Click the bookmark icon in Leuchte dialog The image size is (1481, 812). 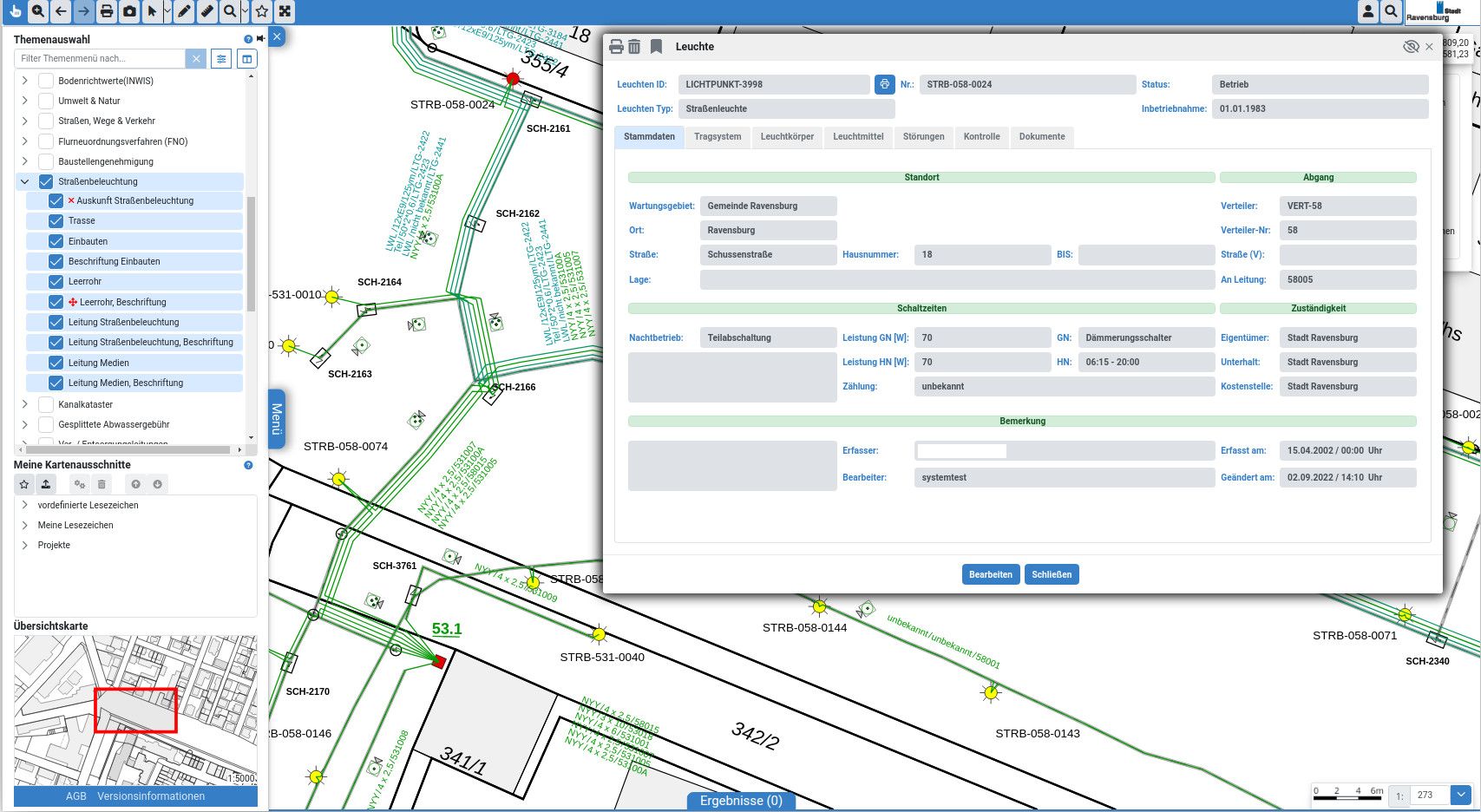coord(657,47)
